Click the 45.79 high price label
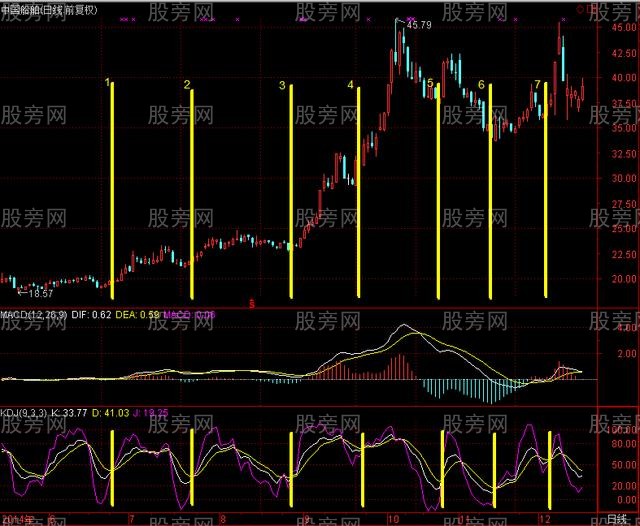 click(419, 25)
